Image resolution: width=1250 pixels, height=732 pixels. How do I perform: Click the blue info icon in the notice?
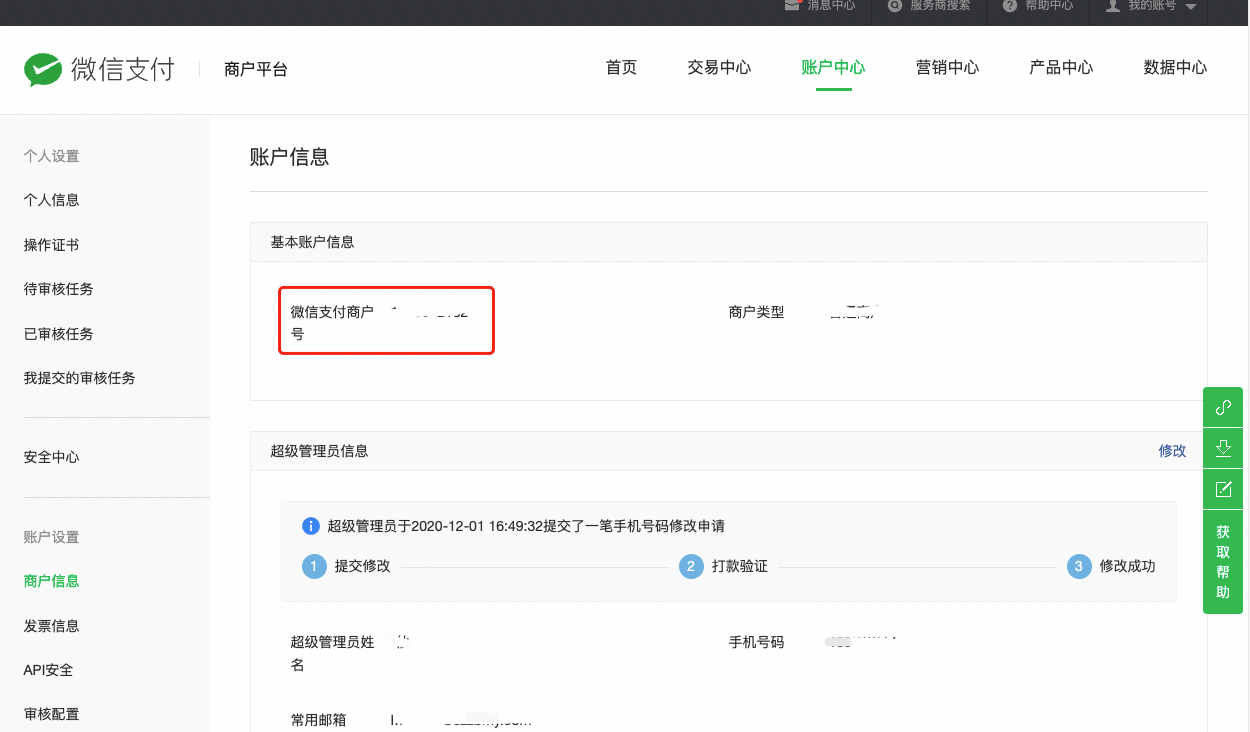coord(310,526)
